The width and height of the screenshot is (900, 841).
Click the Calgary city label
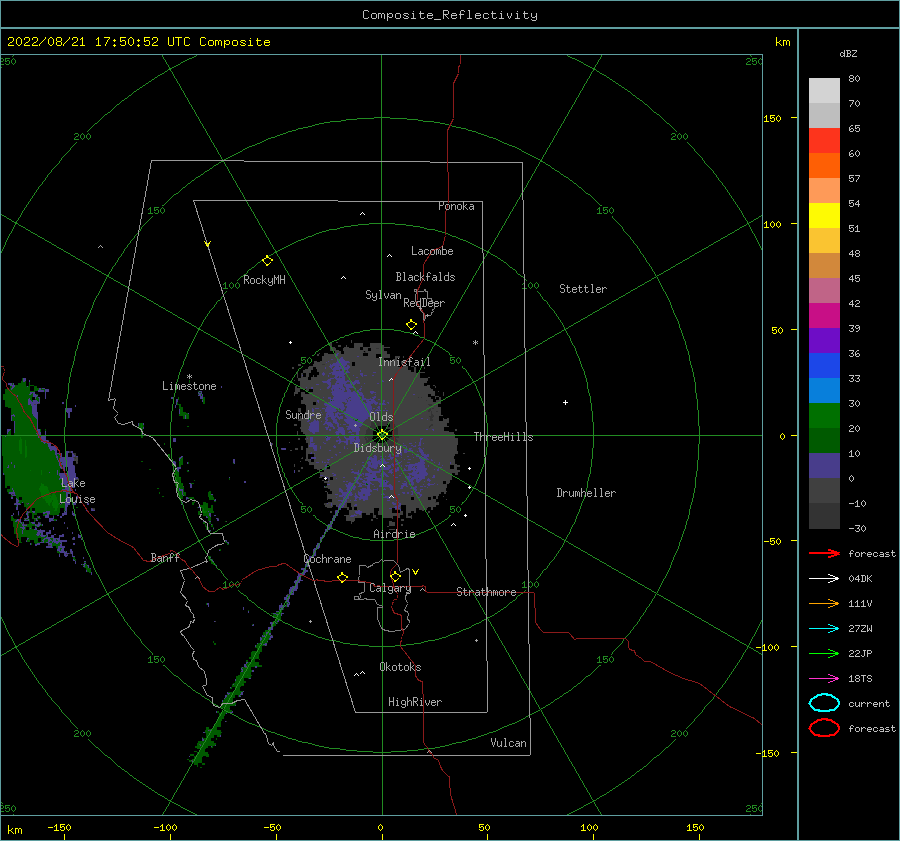[x=390, y=588]
